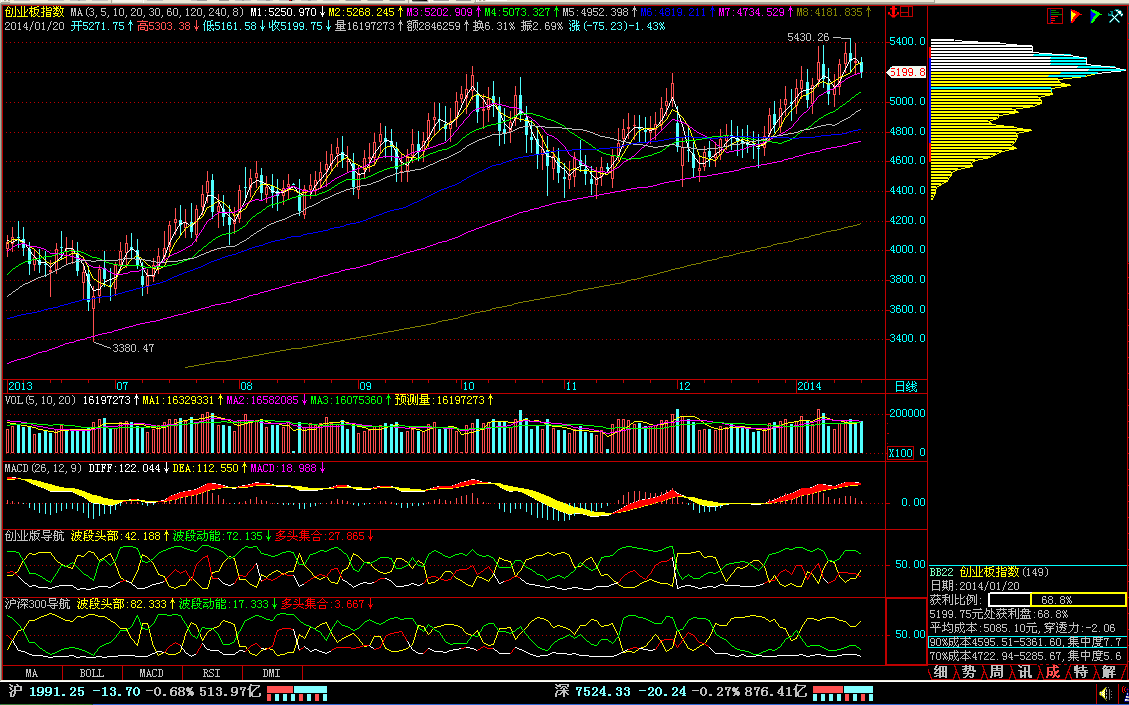Click the M3:5202.909 moving average value
Viewport: 1129px width, 705px height.
tap(441, 12)
